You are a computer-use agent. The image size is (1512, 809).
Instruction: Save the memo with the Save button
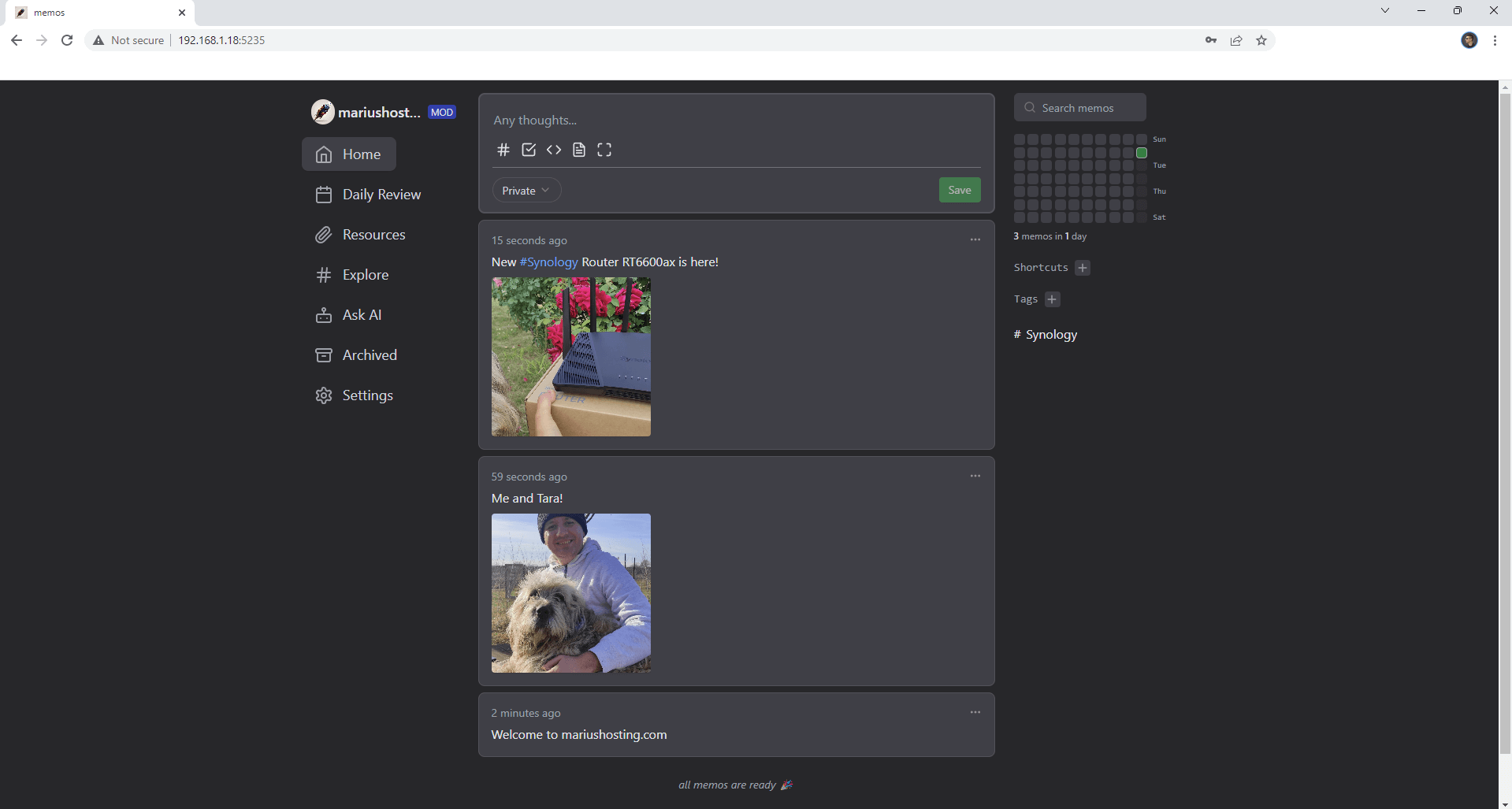(x=959, y=190)
